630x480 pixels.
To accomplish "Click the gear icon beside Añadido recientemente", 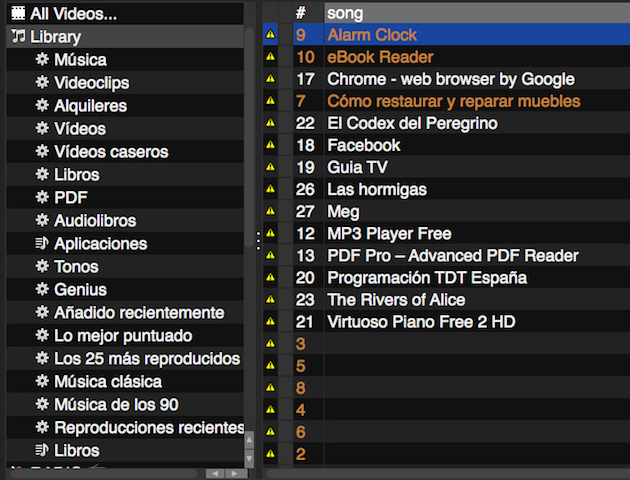I will (x=42, y=312).
